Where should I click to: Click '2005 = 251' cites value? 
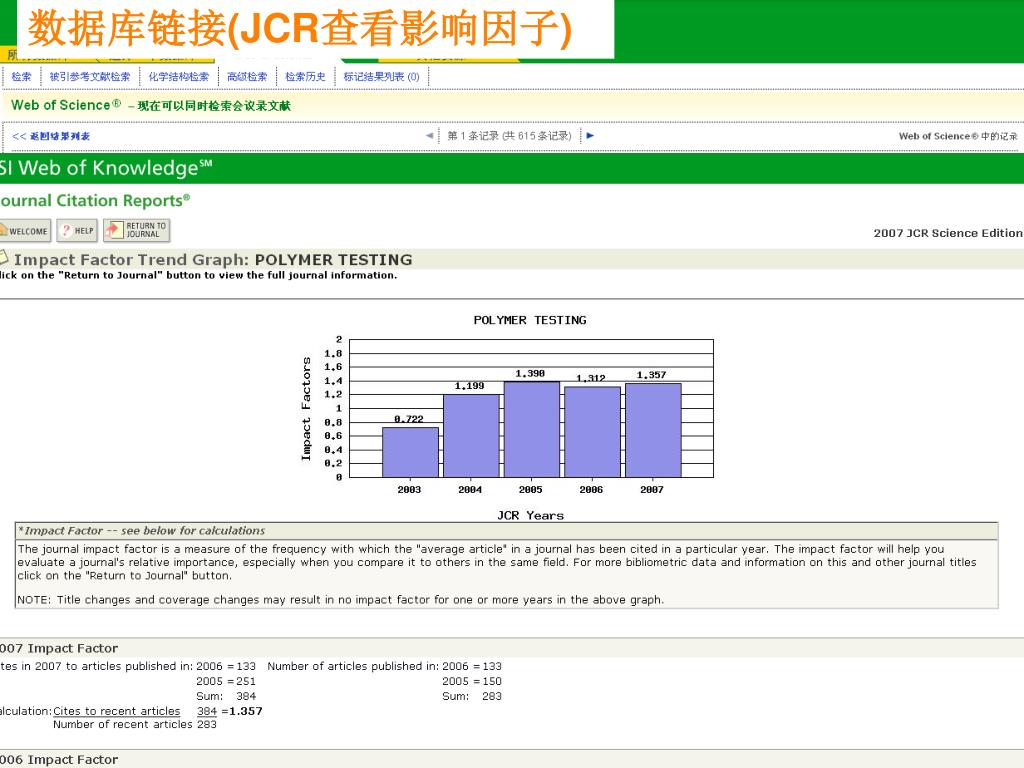[x=226, y=681]
